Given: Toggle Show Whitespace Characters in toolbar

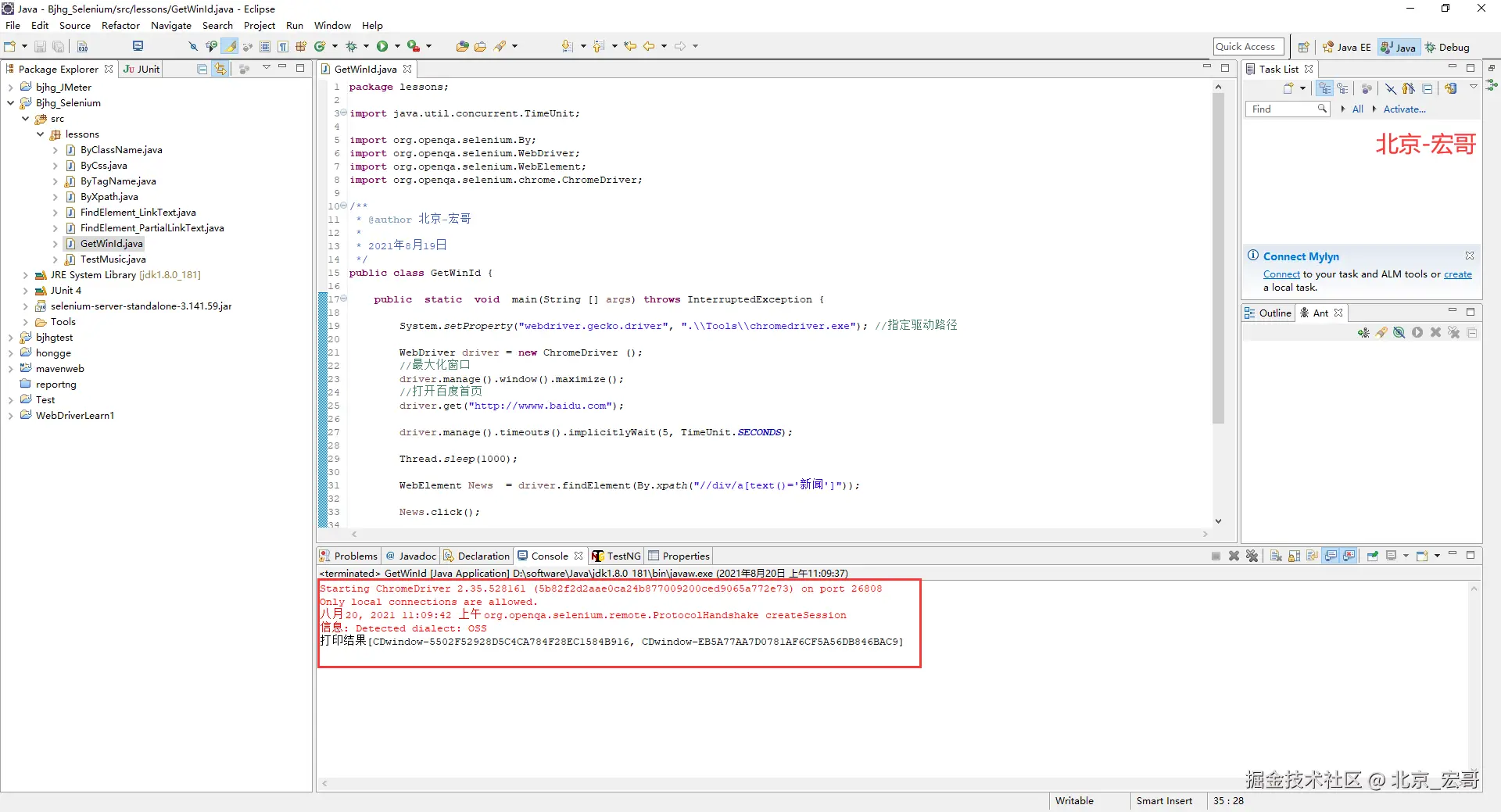Looking at the screenshot, I should [283, 47].
